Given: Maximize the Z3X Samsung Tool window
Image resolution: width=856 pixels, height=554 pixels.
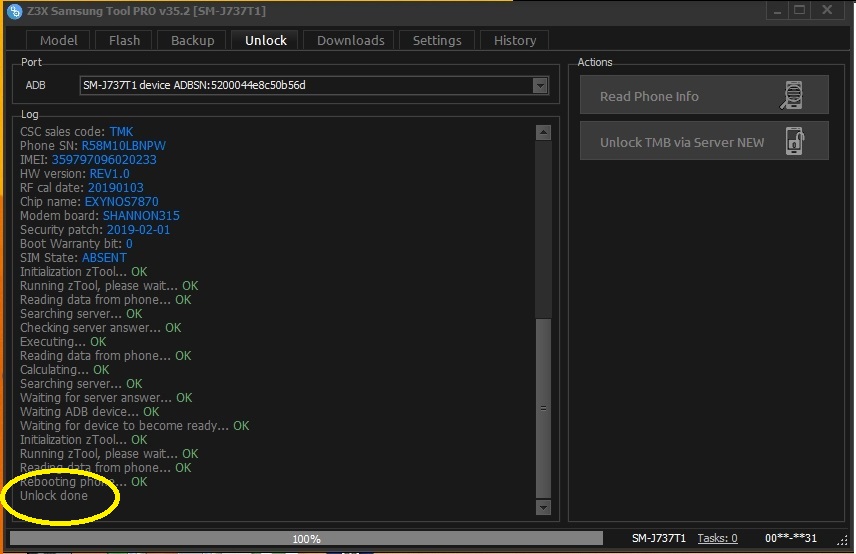Looking at the screenshot, I should point(800,10).
